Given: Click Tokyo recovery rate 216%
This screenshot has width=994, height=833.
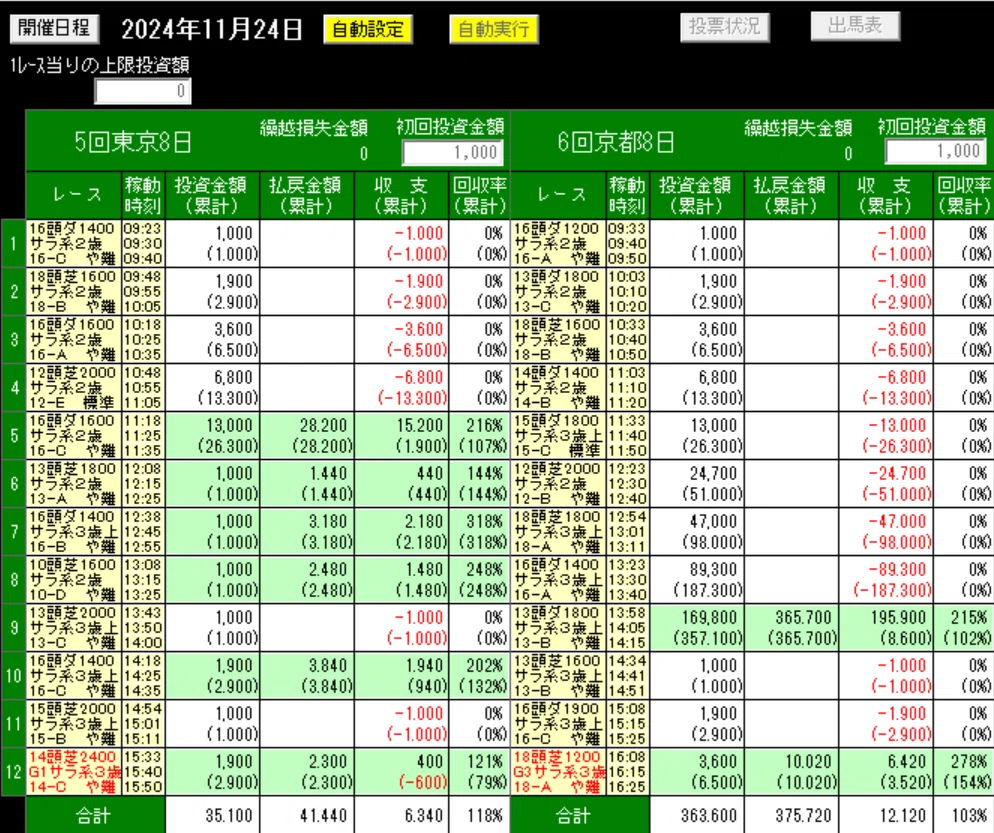Looking at the screenshot, I should 479,436.
